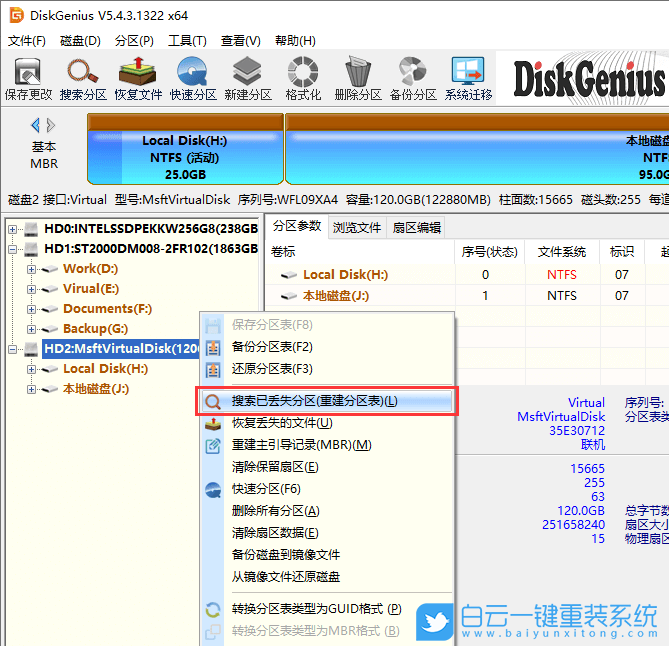
Task: Click the 新建分区 (New Partition) toolbar icon
Action: [248, 78]
